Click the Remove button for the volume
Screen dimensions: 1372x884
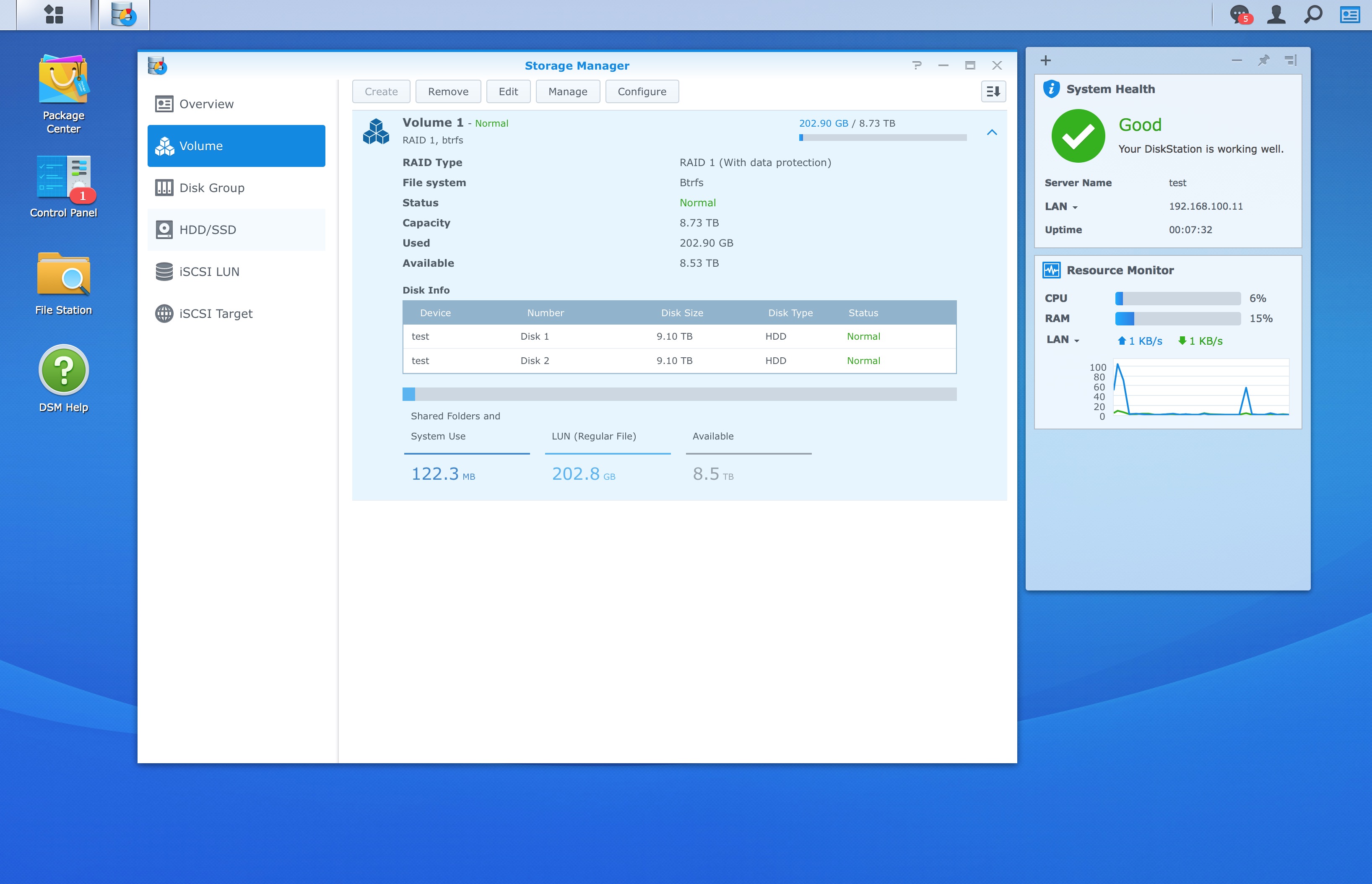(x=448, y=91)
